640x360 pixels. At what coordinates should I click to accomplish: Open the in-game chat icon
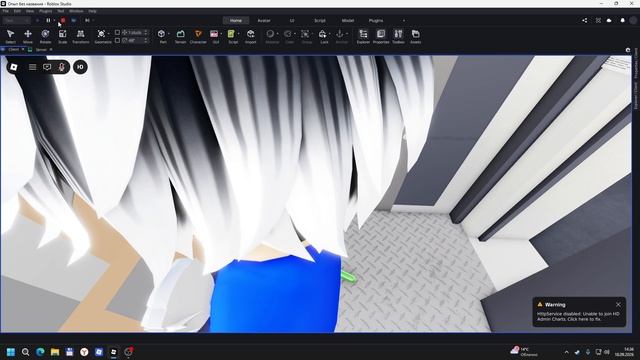click(47, 67)
